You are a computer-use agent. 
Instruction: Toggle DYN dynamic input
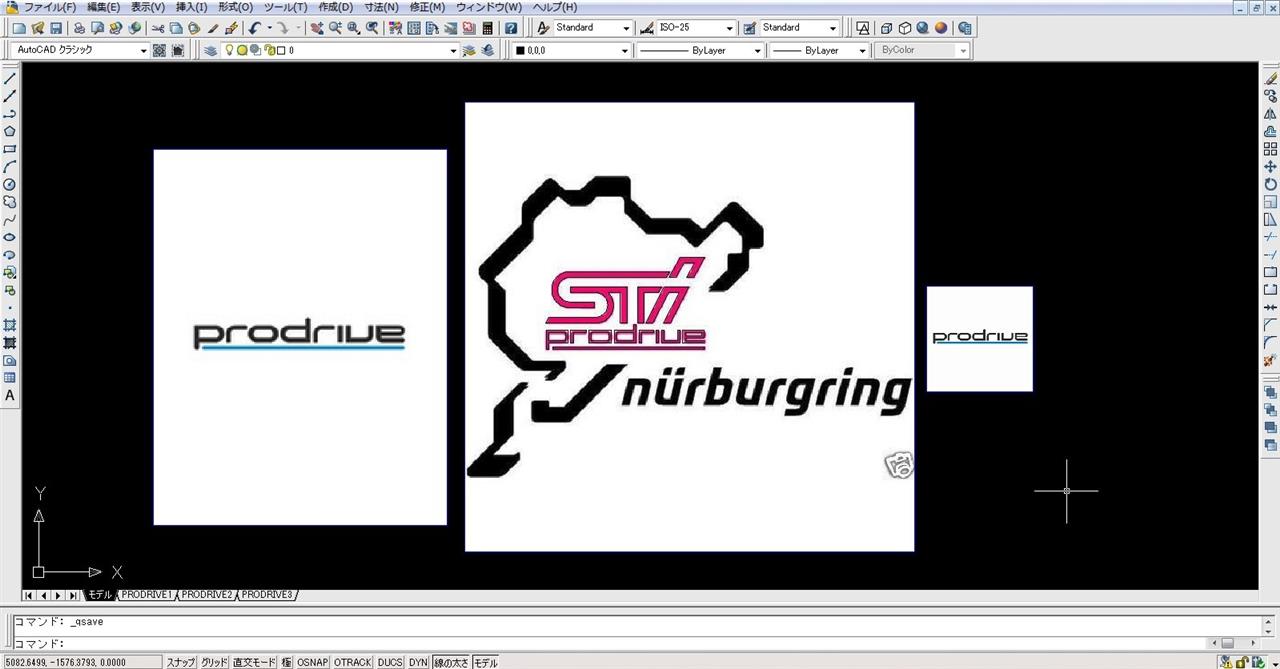pos(418,662)
